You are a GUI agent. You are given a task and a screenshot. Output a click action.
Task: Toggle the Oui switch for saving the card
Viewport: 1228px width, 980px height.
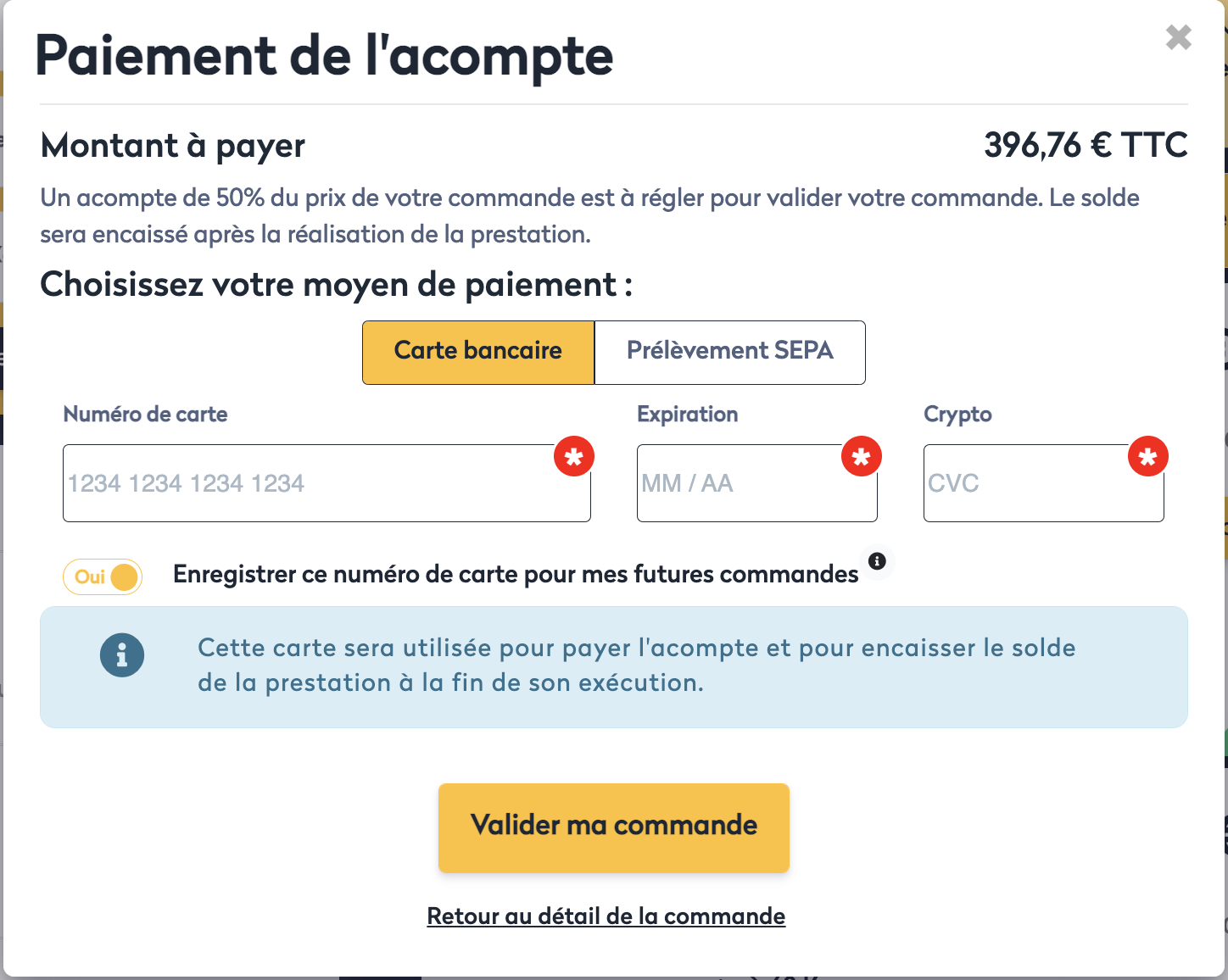(103, 577)
